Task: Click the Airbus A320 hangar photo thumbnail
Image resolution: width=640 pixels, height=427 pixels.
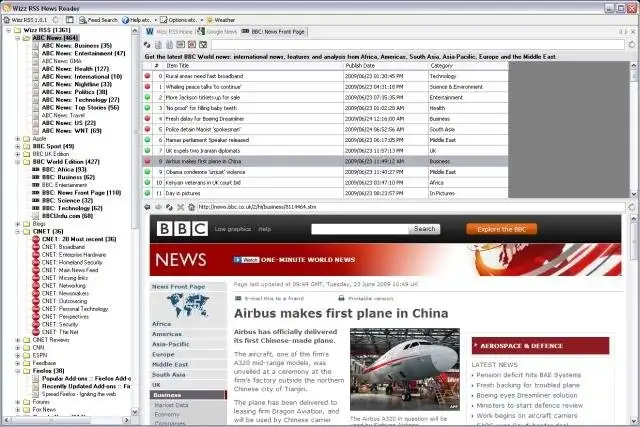Action: coord(405,369)
